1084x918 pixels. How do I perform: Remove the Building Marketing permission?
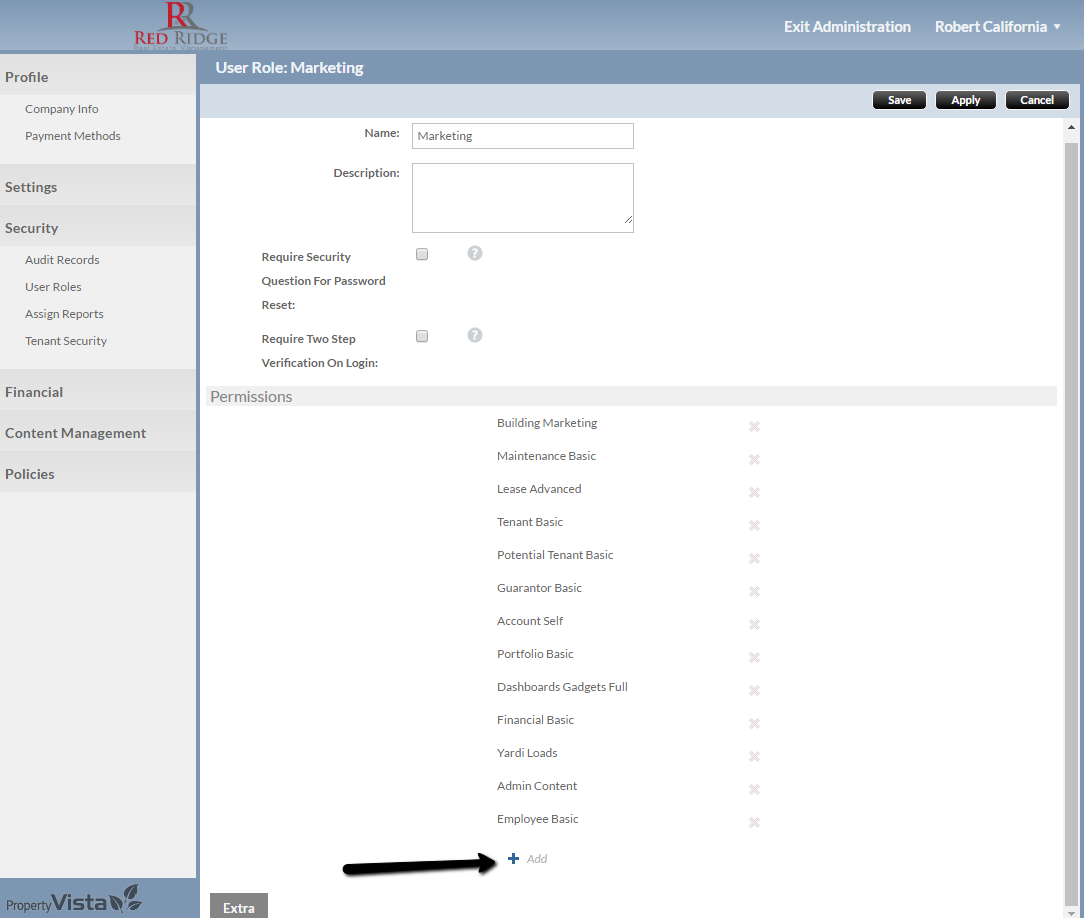tap(754, 427)
